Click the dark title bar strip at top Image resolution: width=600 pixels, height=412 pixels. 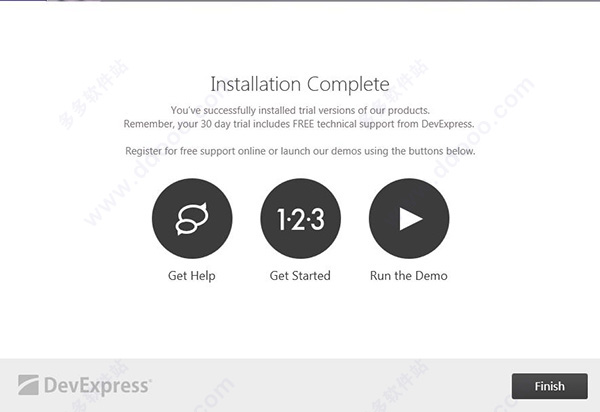(x=300, y=1)
